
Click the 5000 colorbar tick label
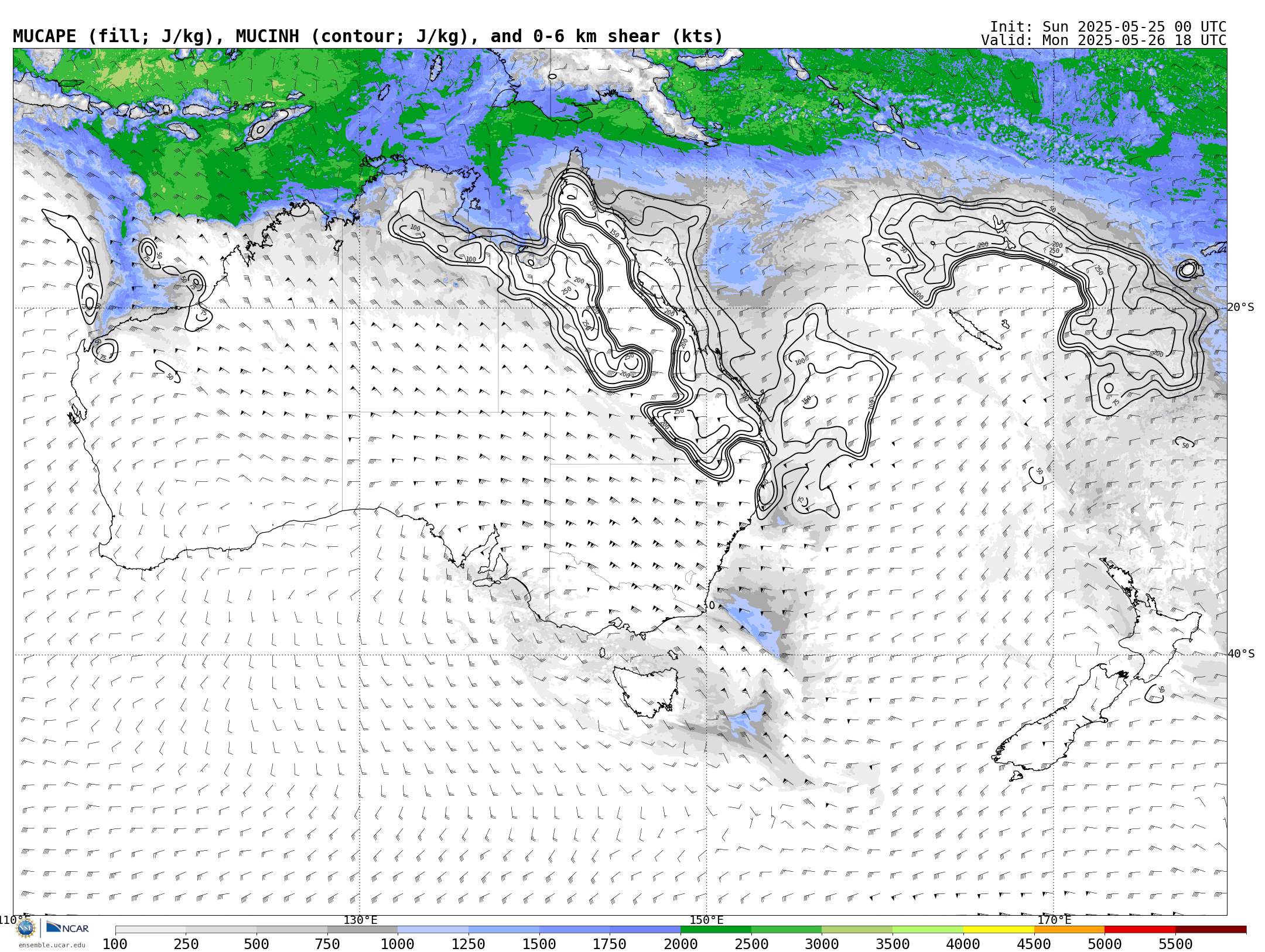[x=1105, y=944]
